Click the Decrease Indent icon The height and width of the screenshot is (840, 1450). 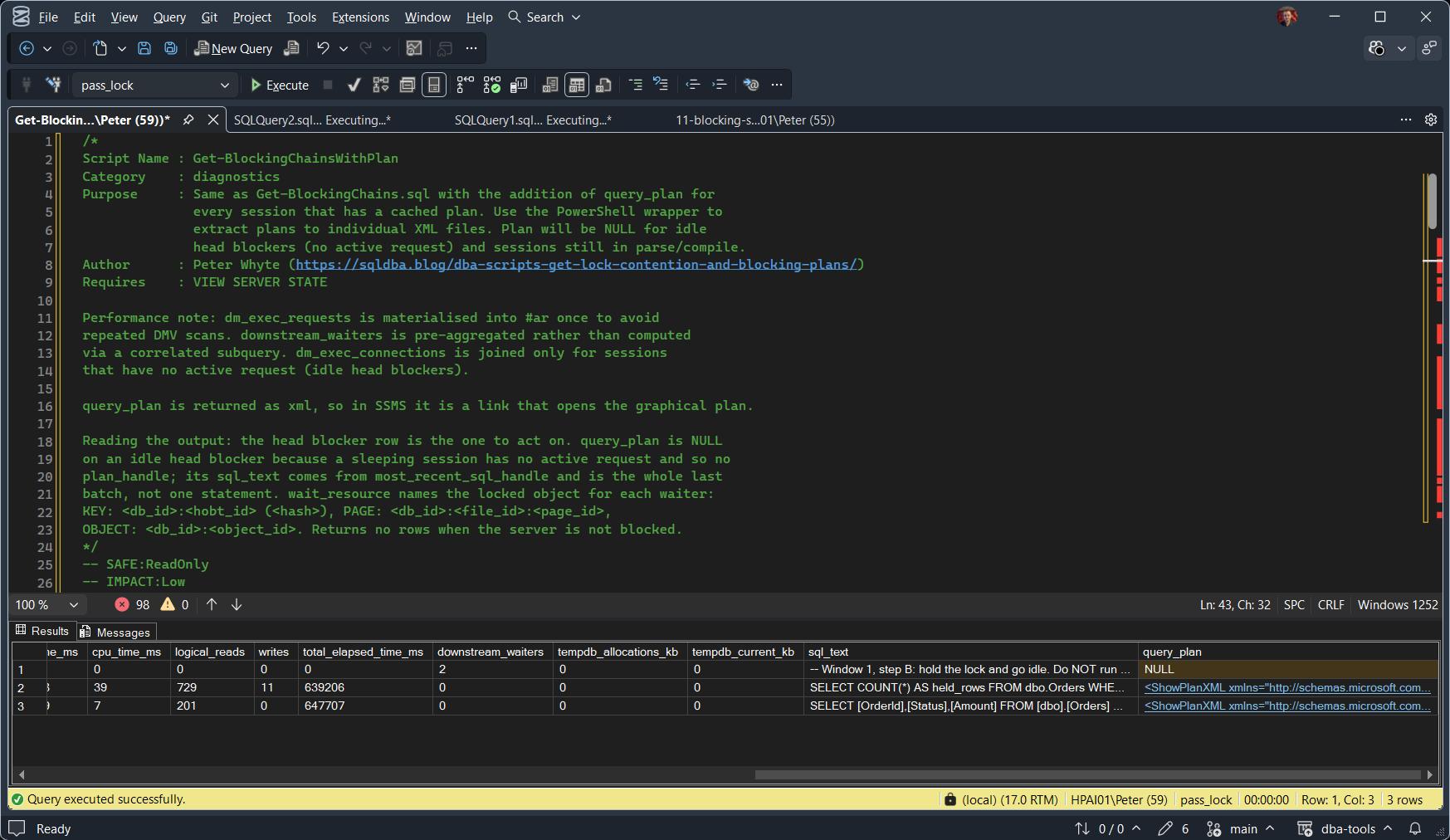(693, 85)
